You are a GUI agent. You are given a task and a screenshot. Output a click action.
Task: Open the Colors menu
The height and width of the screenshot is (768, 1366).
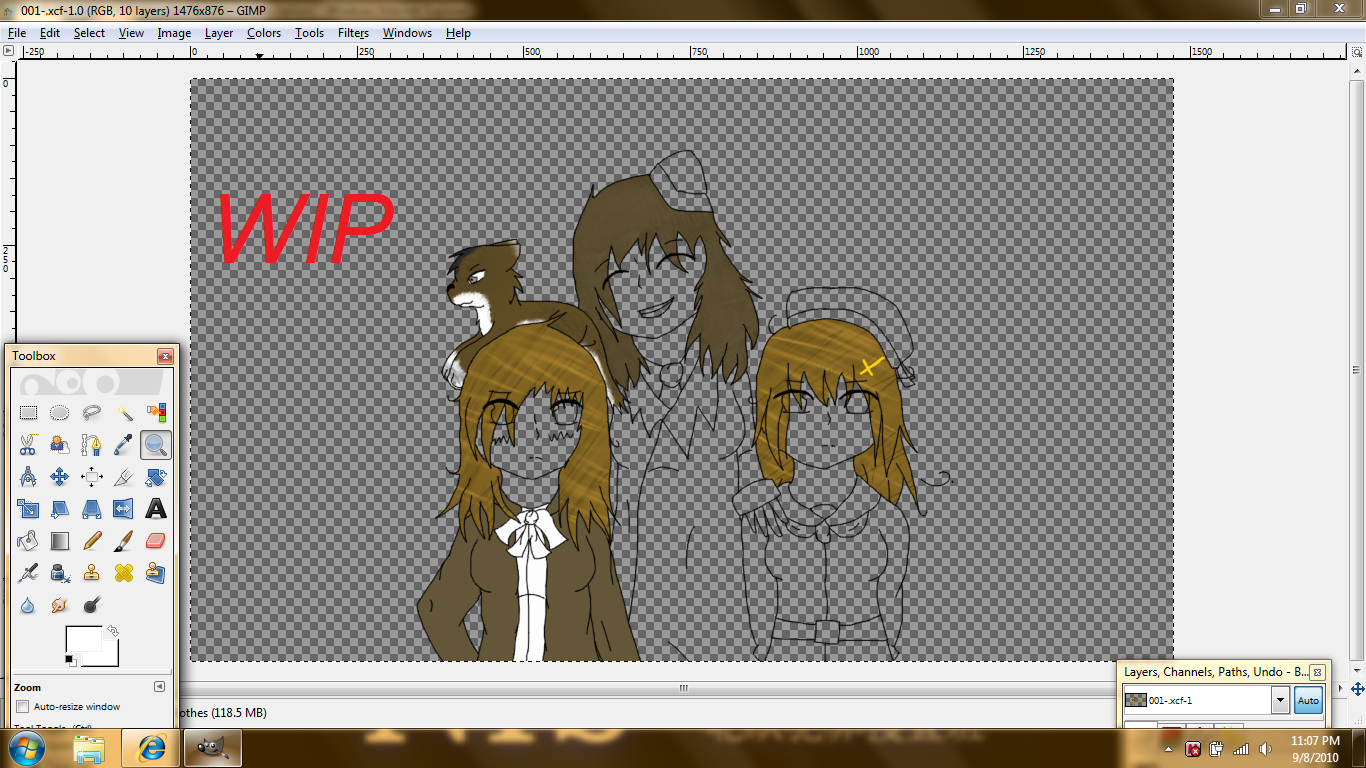(x=264, y=33)
